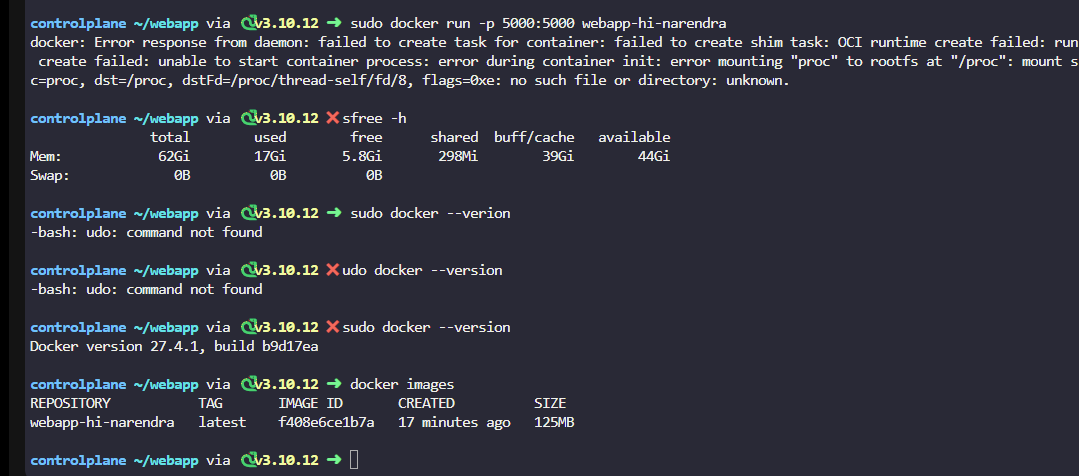Click the Python icon on the docker run prompt
1079x476 pixels.
(x=248, y=23)
